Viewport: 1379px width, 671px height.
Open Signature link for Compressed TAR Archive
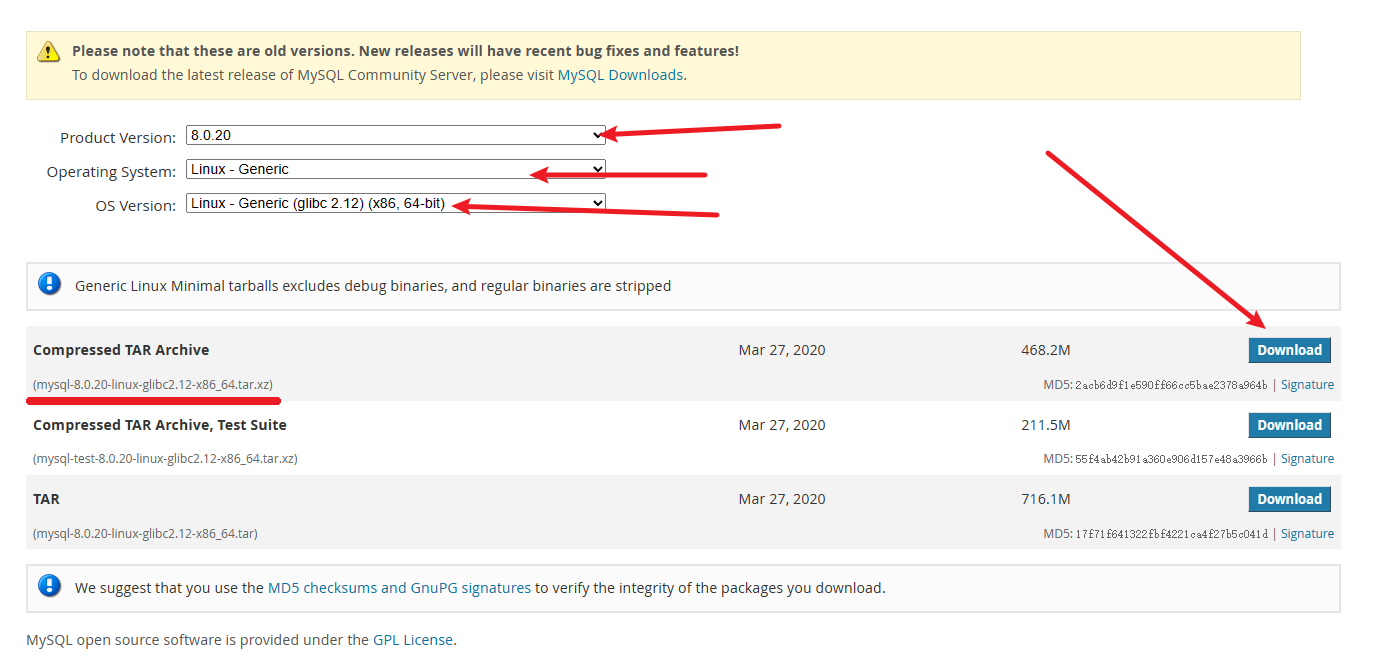pyautogui.click(x=1307, y=385)
